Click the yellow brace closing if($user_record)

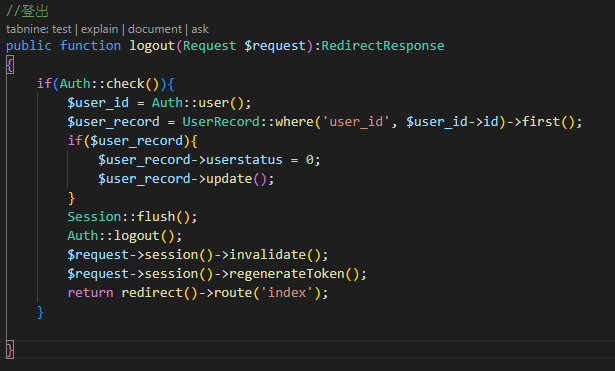(71, 198)
